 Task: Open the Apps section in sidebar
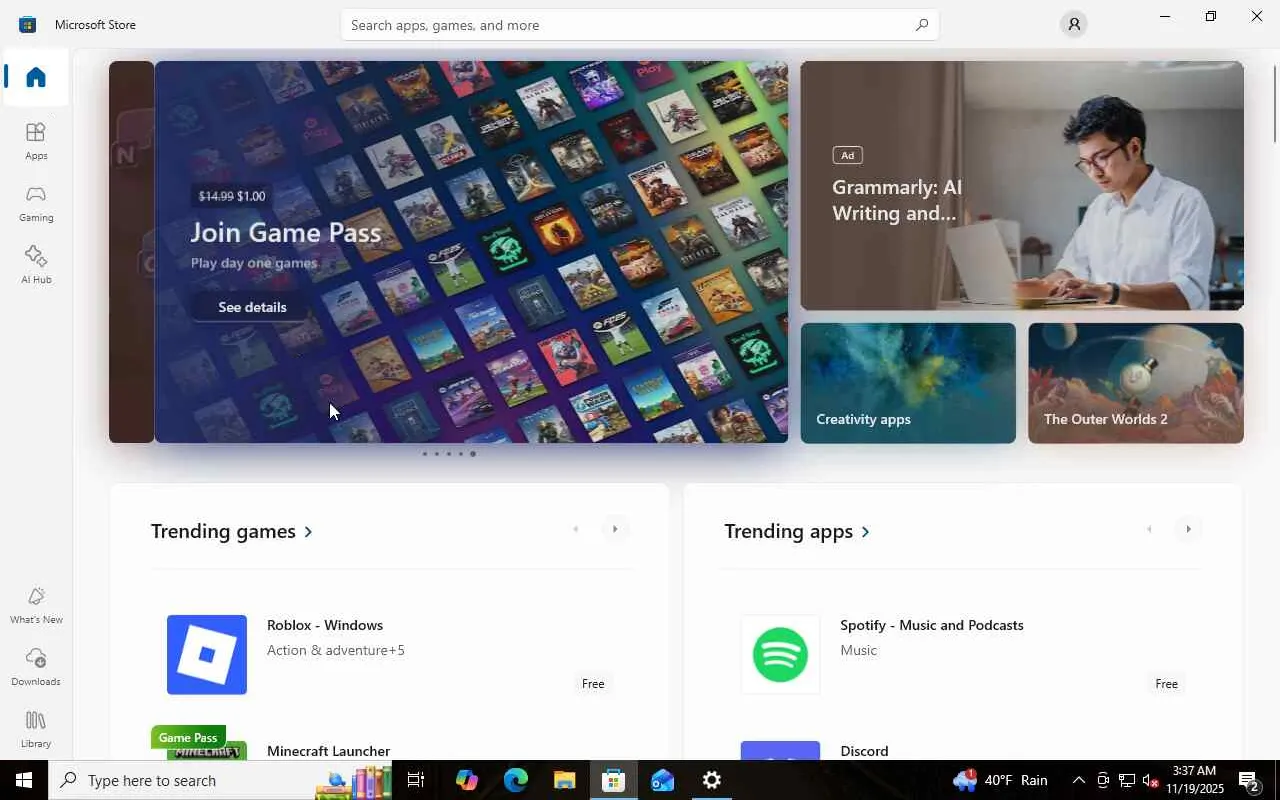pos(36,141)
